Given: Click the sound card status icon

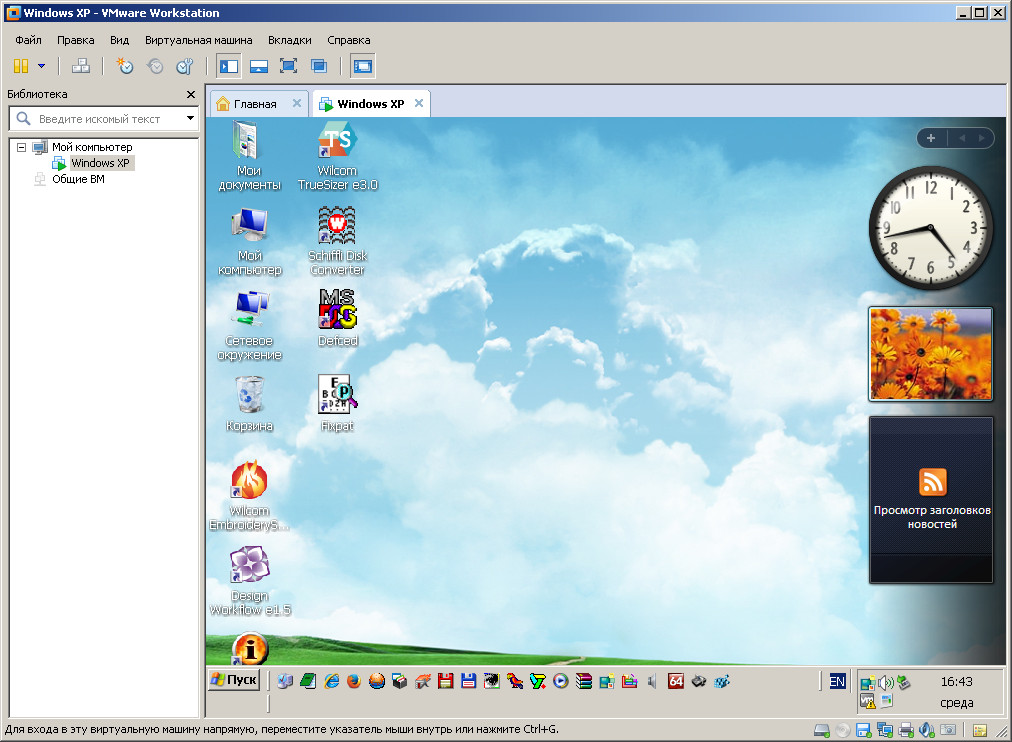Looking at the screenshot, I should point(927,730).
